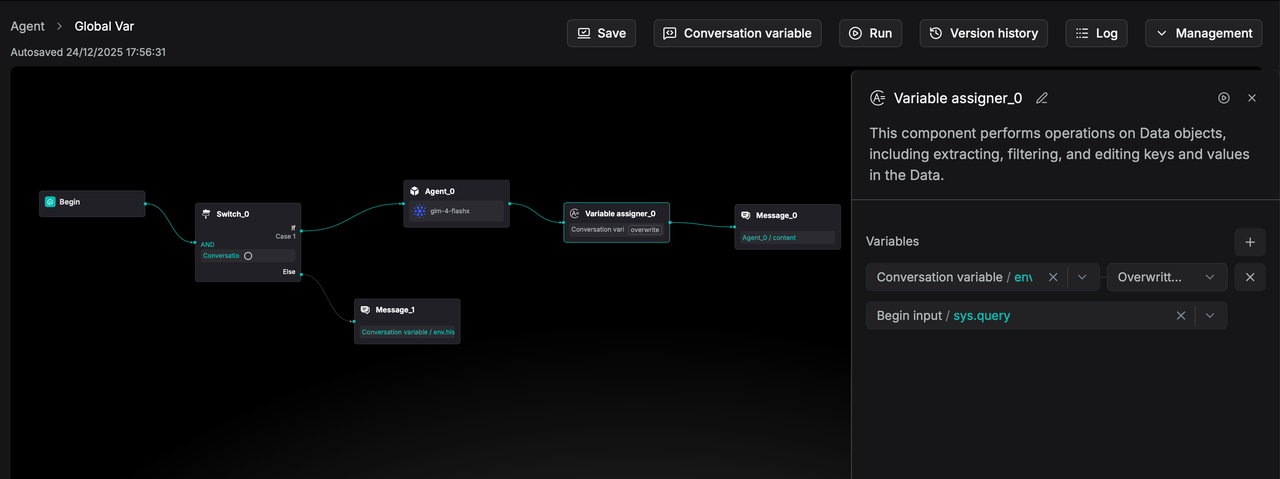Image resolution: width=1280 pixels, height=479 pixels.
Task: Open Version history
Action: 983,33
